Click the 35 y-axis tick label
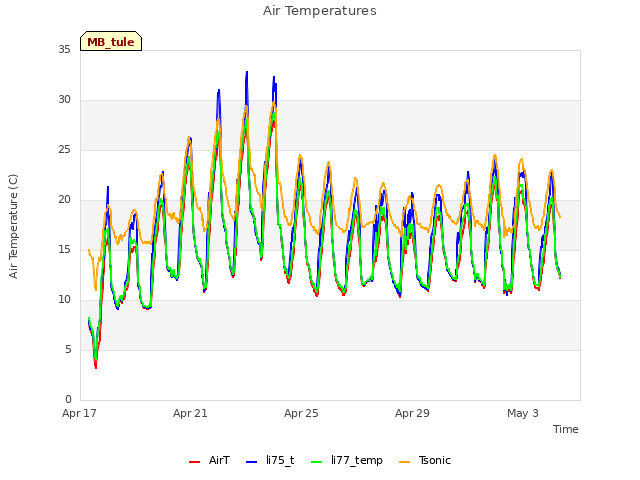Viewport: 640px width, 480px height. [64, 49]
